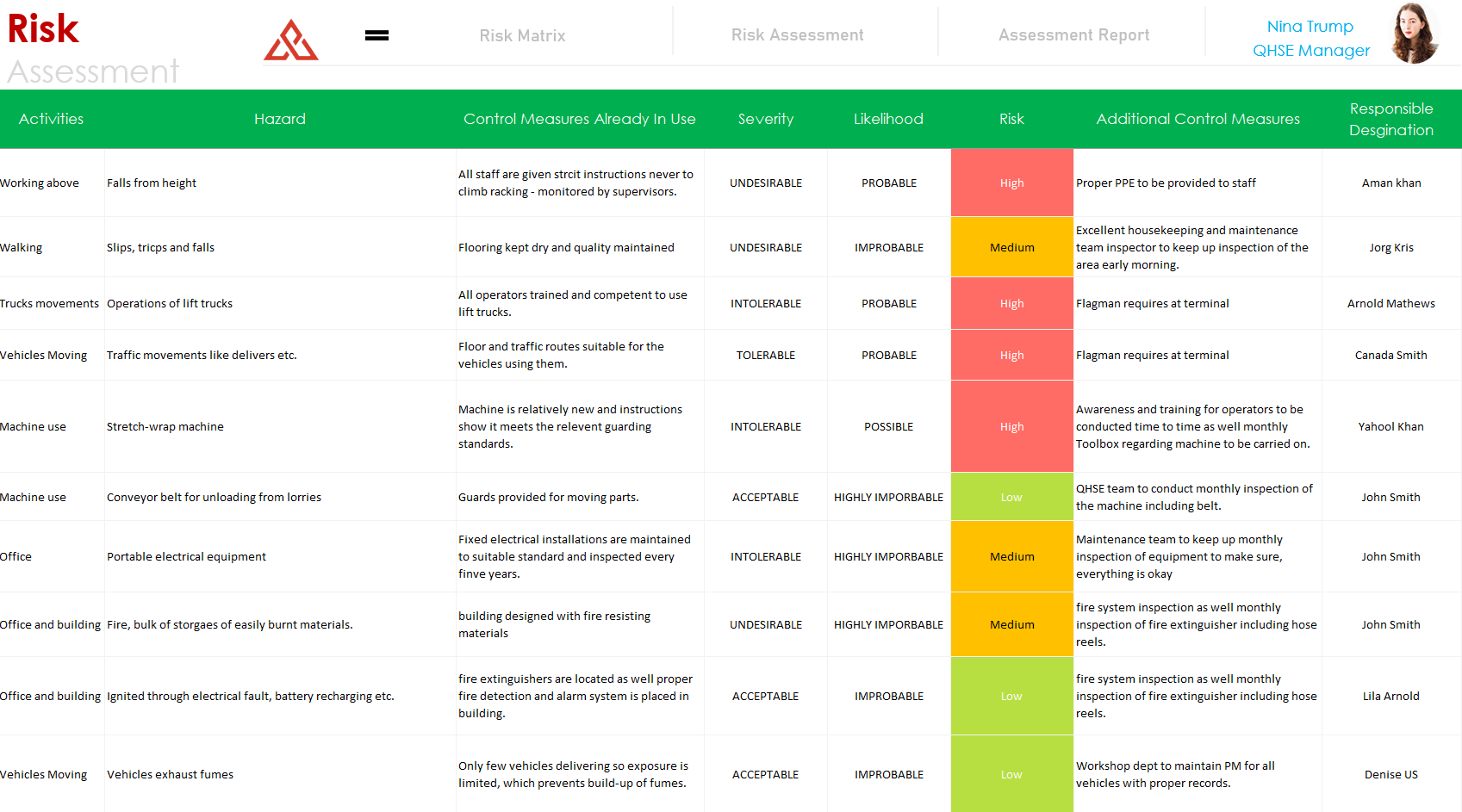Click the Hazard column header
Viewport: 1462px width, 812px height.
[280, 119]
